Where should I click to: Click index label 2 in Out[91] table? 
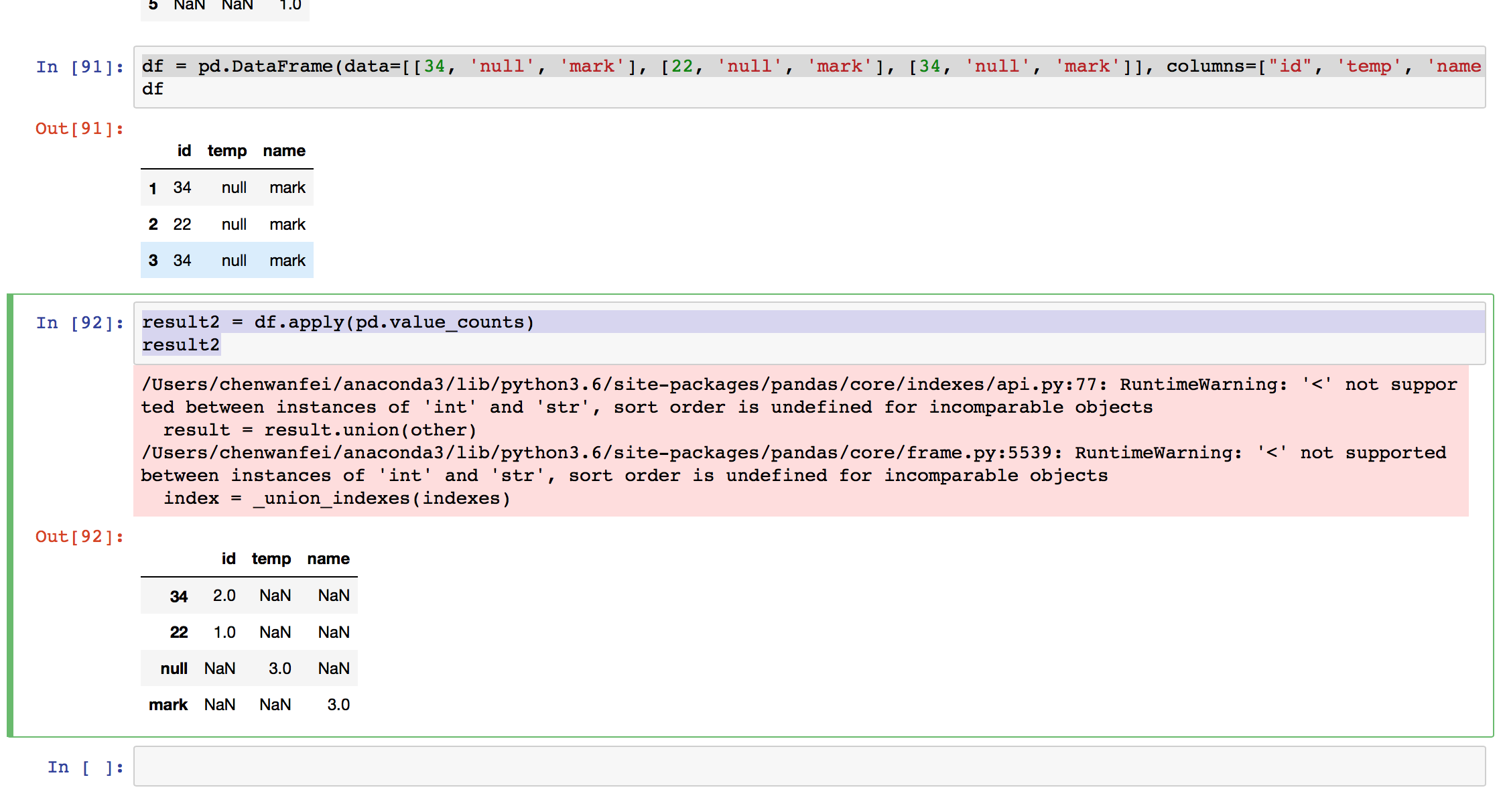pyautogui.click(x=153, y=224)
